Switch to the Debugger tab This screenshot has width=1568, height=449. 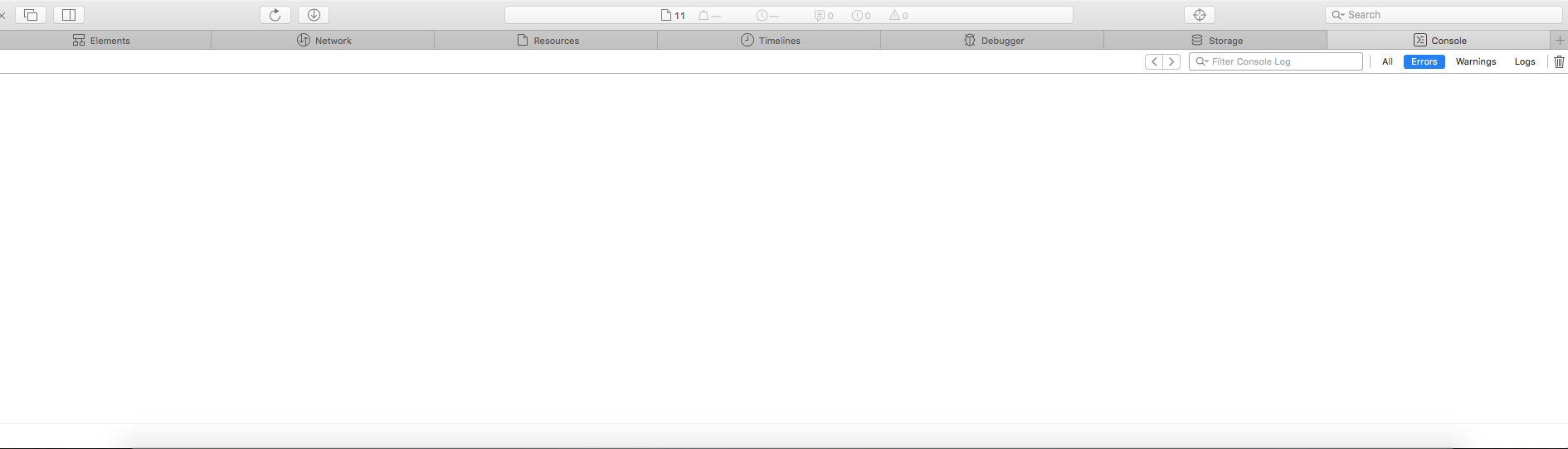[x=993, y=40]
